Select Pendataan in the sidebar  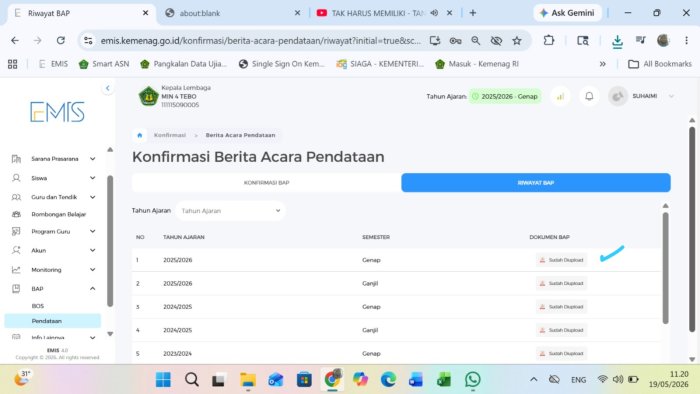coord(53,321)
